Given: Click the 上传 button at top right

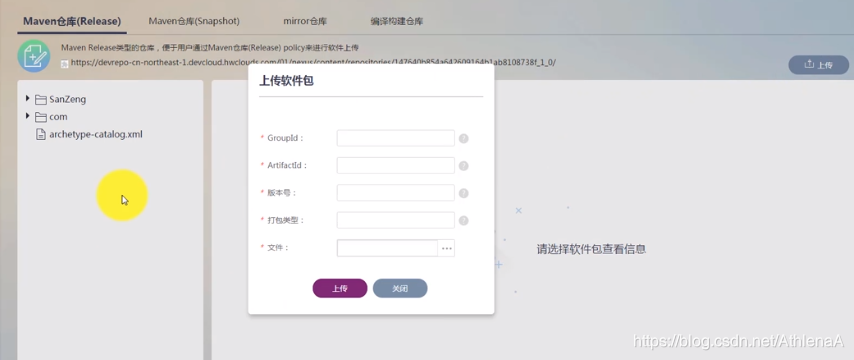Looking at the screenshot, I should click(x=819, y=65).
